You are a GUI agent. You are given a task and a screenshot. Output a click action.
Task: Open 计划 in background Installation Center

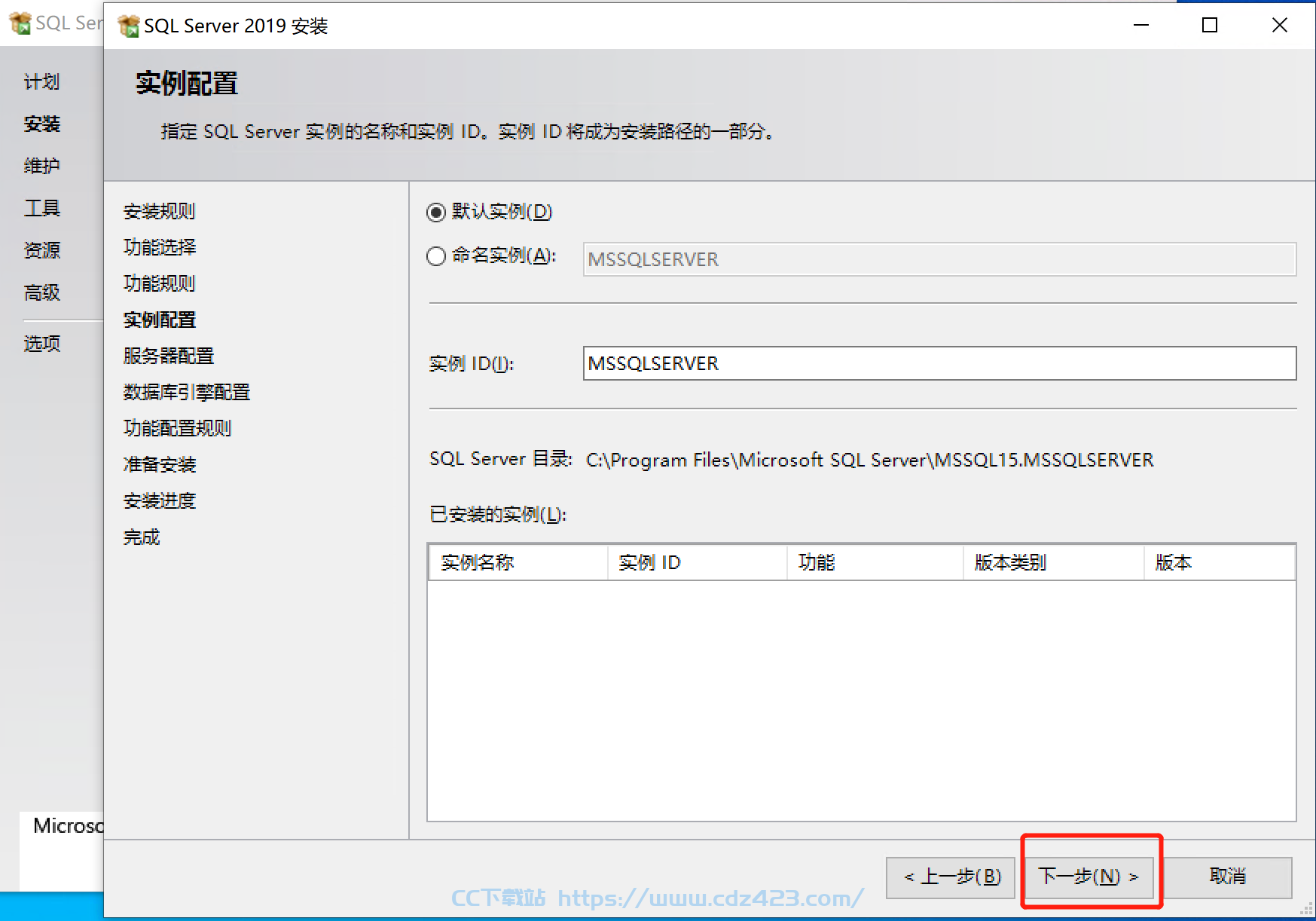(41, 81)
